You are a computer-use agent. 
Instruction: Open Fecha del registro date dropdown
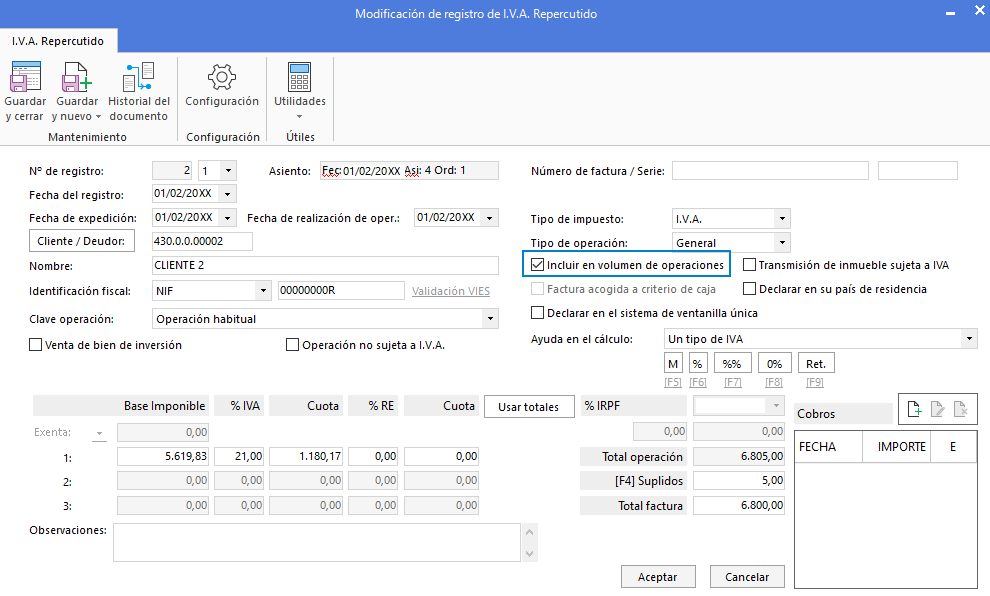(x=228, y=194)
